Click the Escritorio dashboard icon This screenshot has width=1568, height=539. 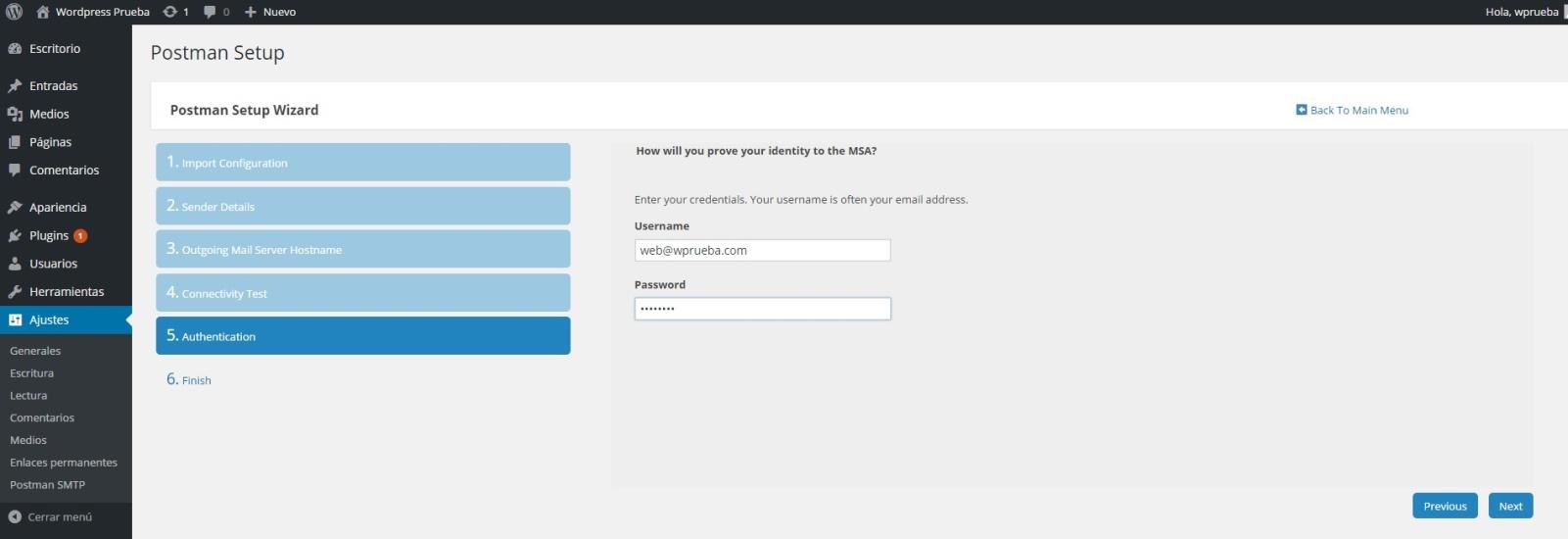coord(15,48)
